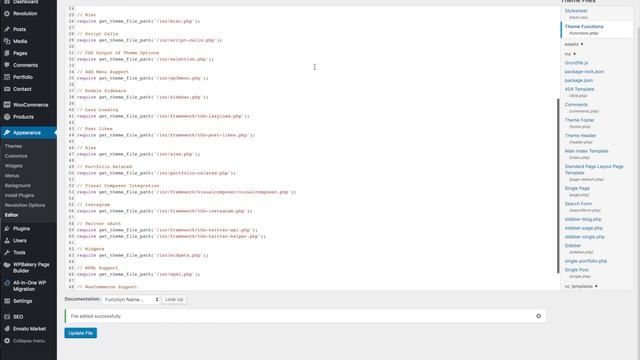Image resolution: width=640 pixels, height=360 pixels.
Task: Click the Portfolio sidebar icon
Action: (7, 77)
